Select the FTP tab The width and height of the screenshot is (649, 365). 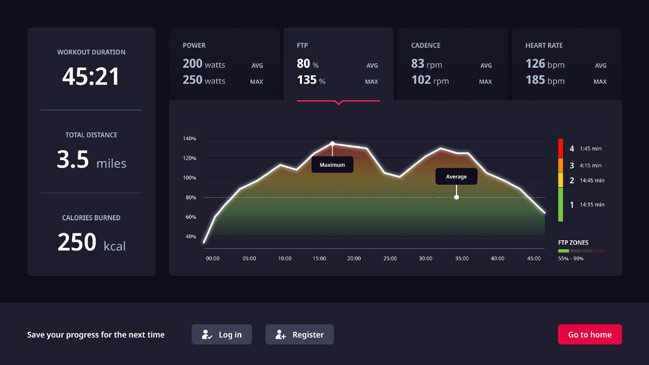[x=338, y=64]
